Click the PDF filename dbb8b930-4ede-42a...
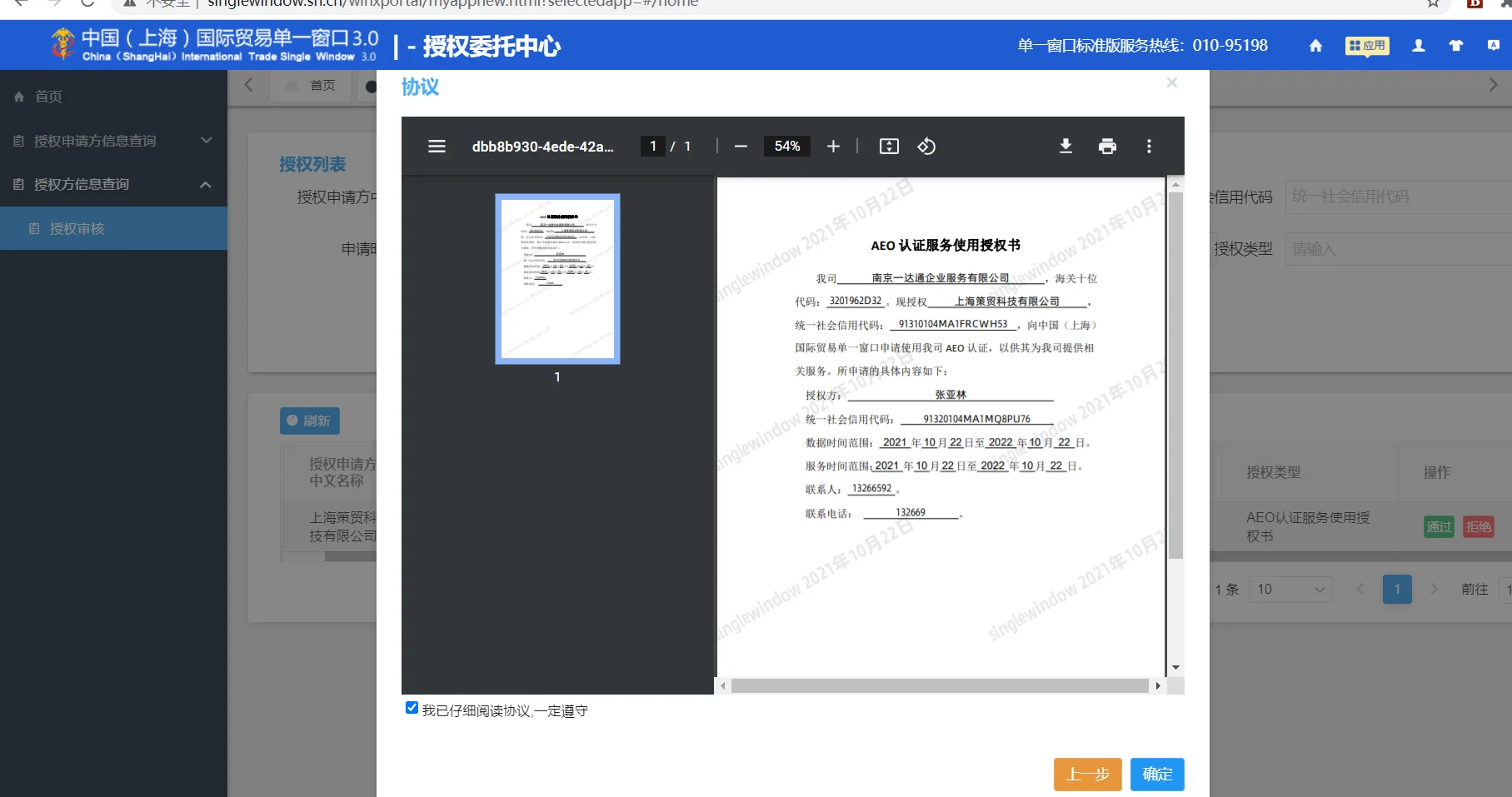 542,147
